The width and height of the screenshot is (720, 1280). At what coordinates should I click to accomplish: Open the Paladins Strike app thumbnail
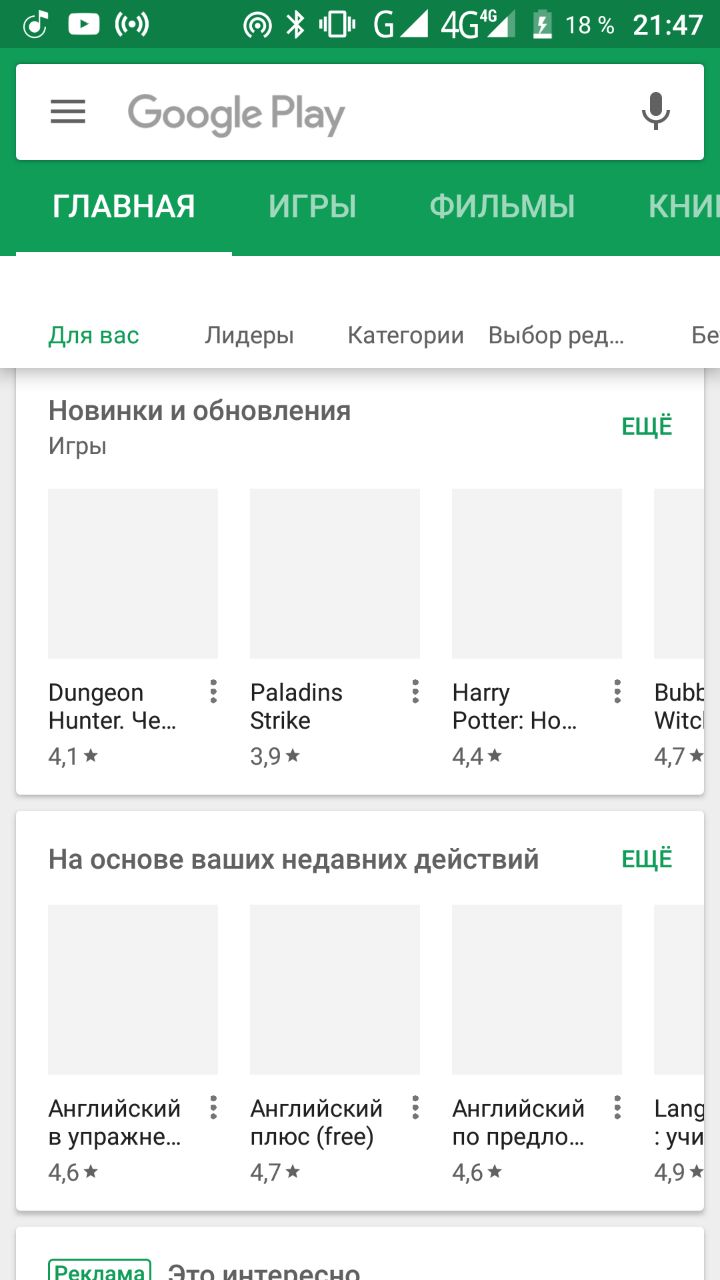(335, 574)
